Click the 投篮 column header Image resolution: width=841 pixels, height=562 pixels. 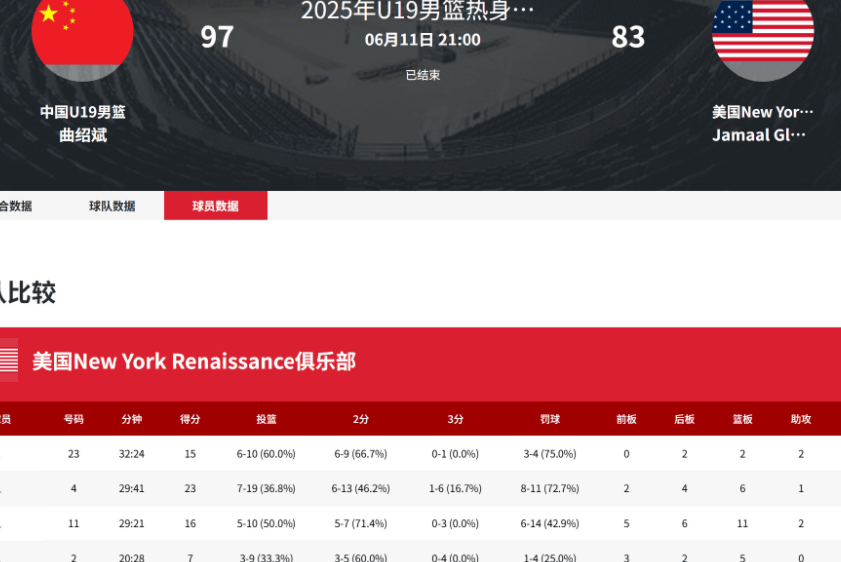pyautogui.click(x=266, y=419)
